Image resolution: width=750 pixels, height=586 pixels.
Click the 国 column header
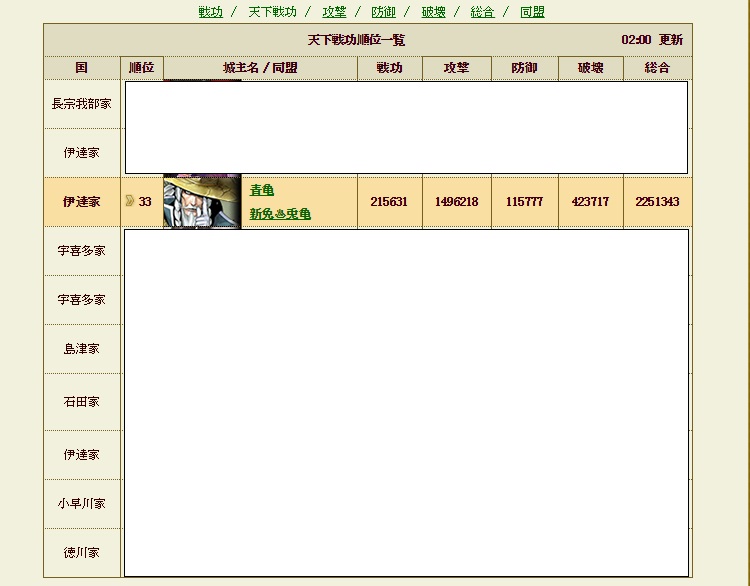pos(82,67)
